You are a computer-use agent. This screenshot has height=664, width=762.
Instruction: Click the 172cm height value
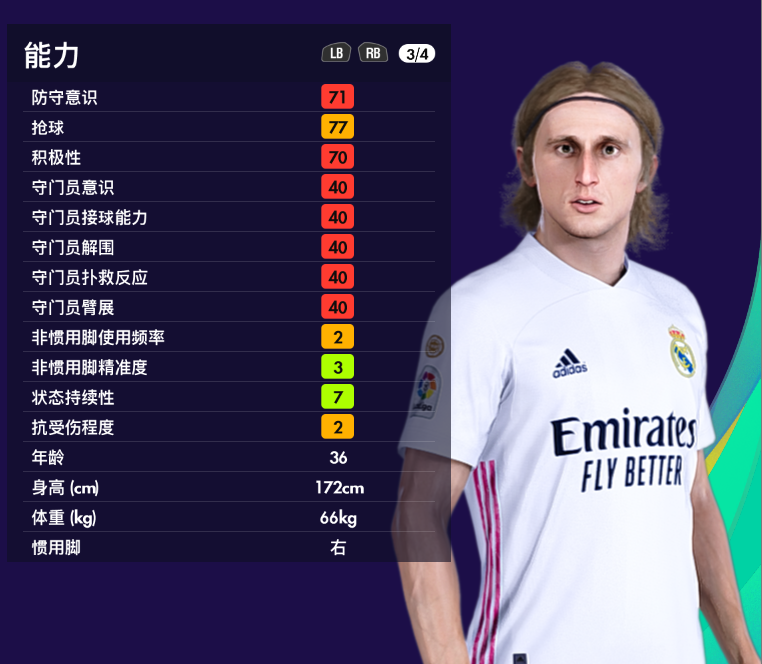(340, 488)
